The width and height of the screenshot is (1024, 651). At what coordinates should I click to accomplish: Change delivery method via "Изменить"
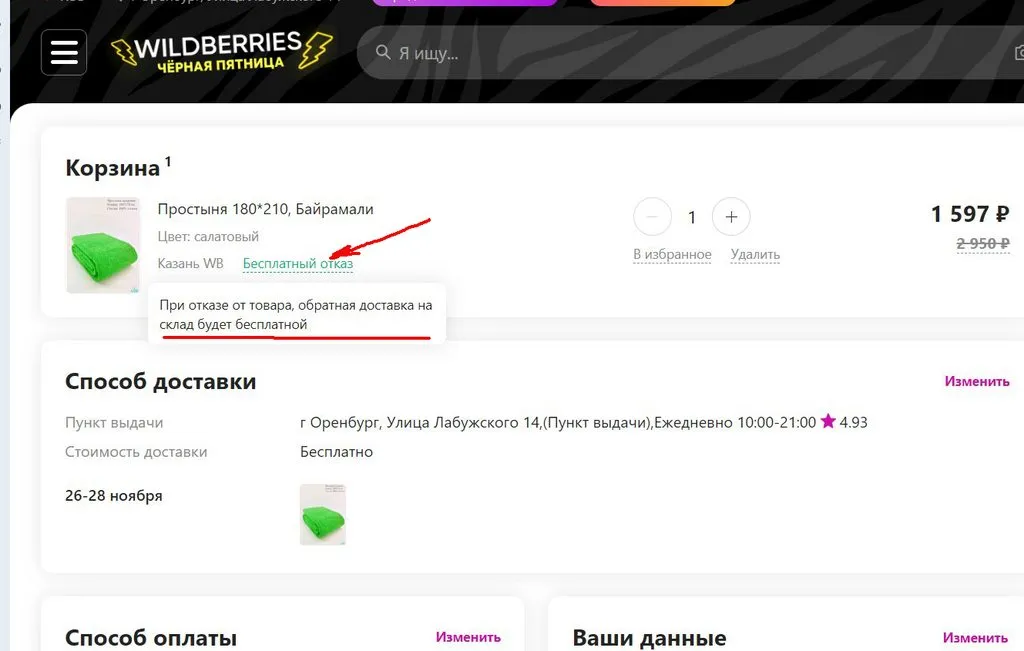point(976,381)
